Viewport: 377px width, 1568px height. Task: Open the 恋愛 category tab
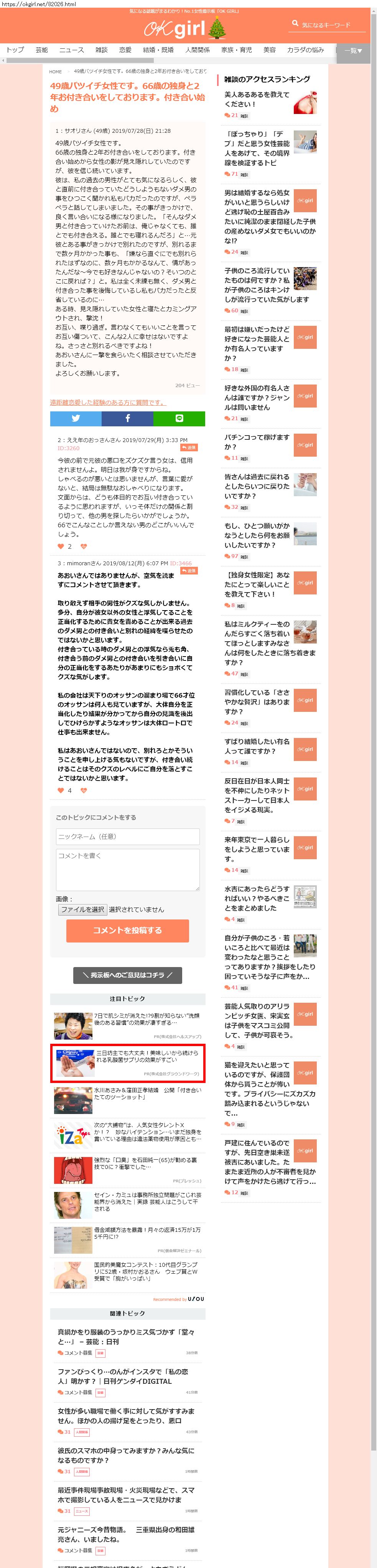click(125, 50)
